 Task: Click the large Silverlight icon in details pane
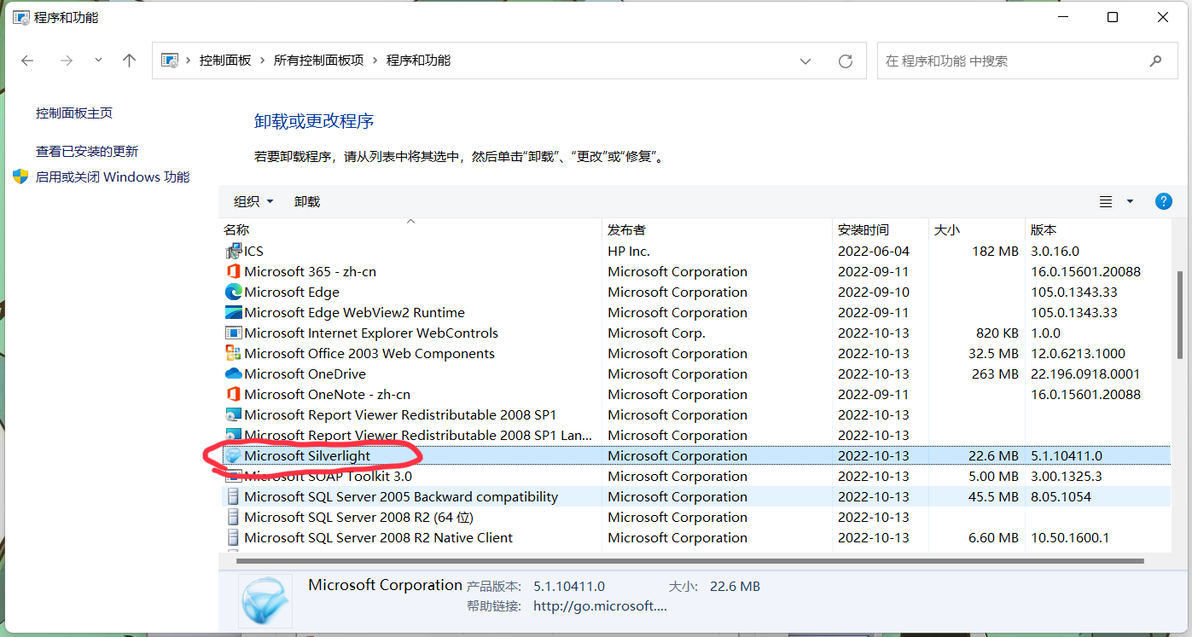(265, 601)
